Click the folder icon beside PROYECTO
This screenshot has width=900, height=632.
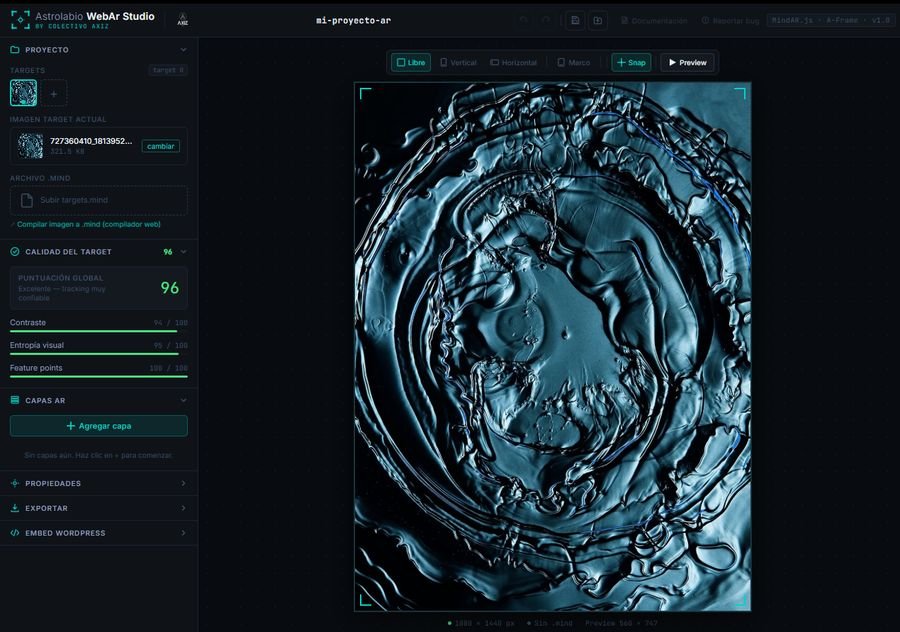pyautogui.click(x=15, y=50)
